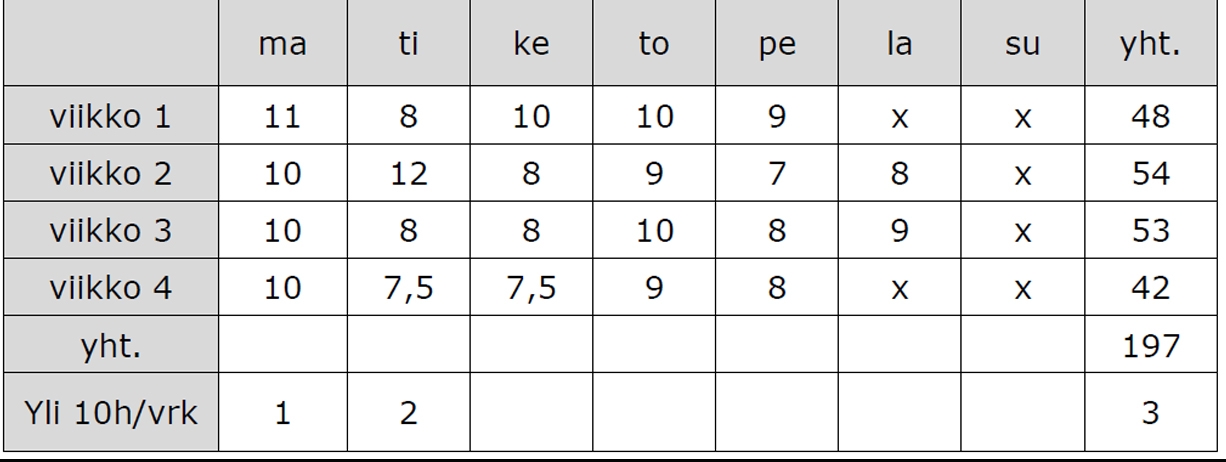Select the 'ke' column header cell
Viewport: 1226px width, 462px height.
coord(530,46)
